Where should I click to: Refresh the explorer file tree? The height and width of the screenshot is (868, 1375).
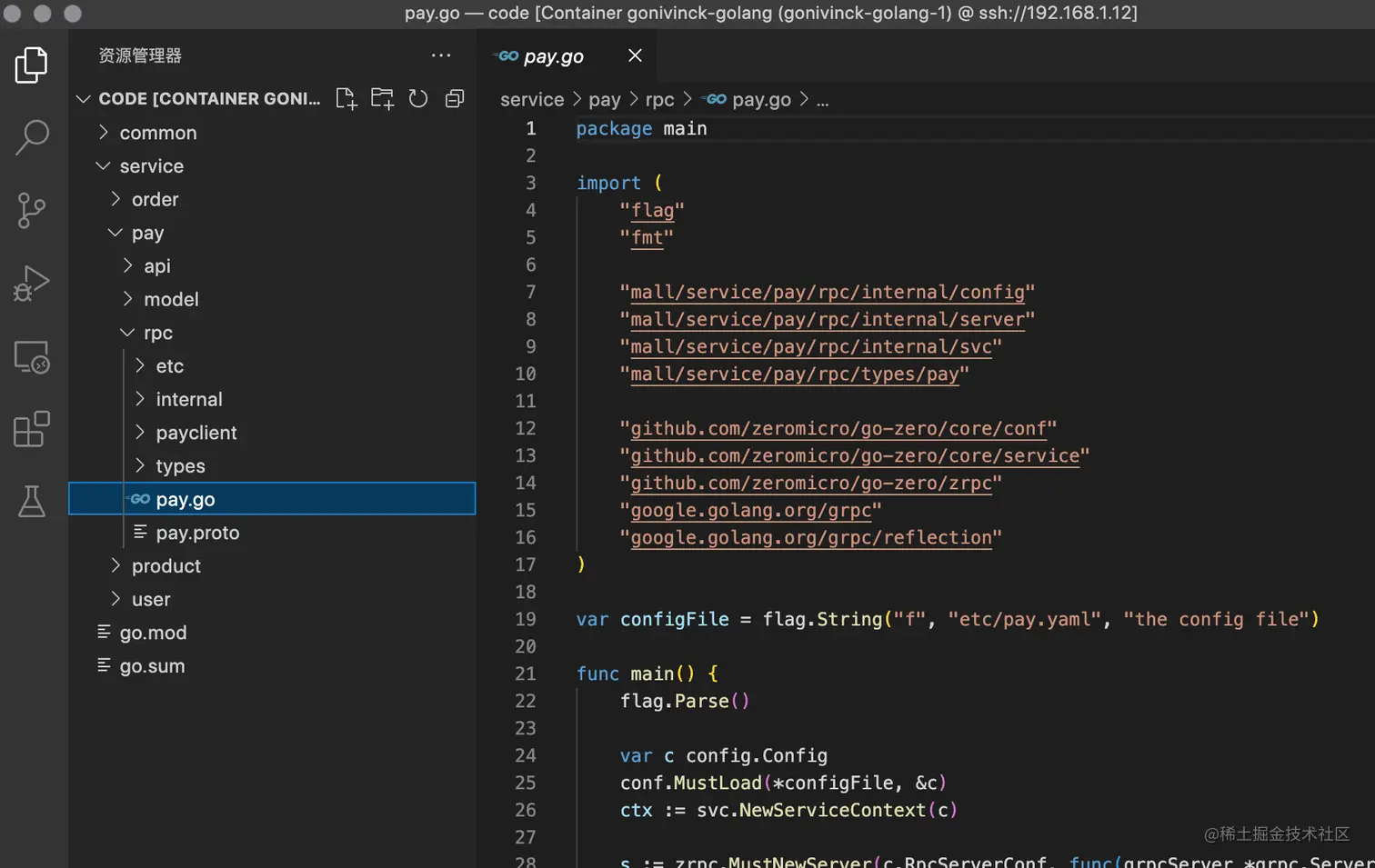click(418, 98)
